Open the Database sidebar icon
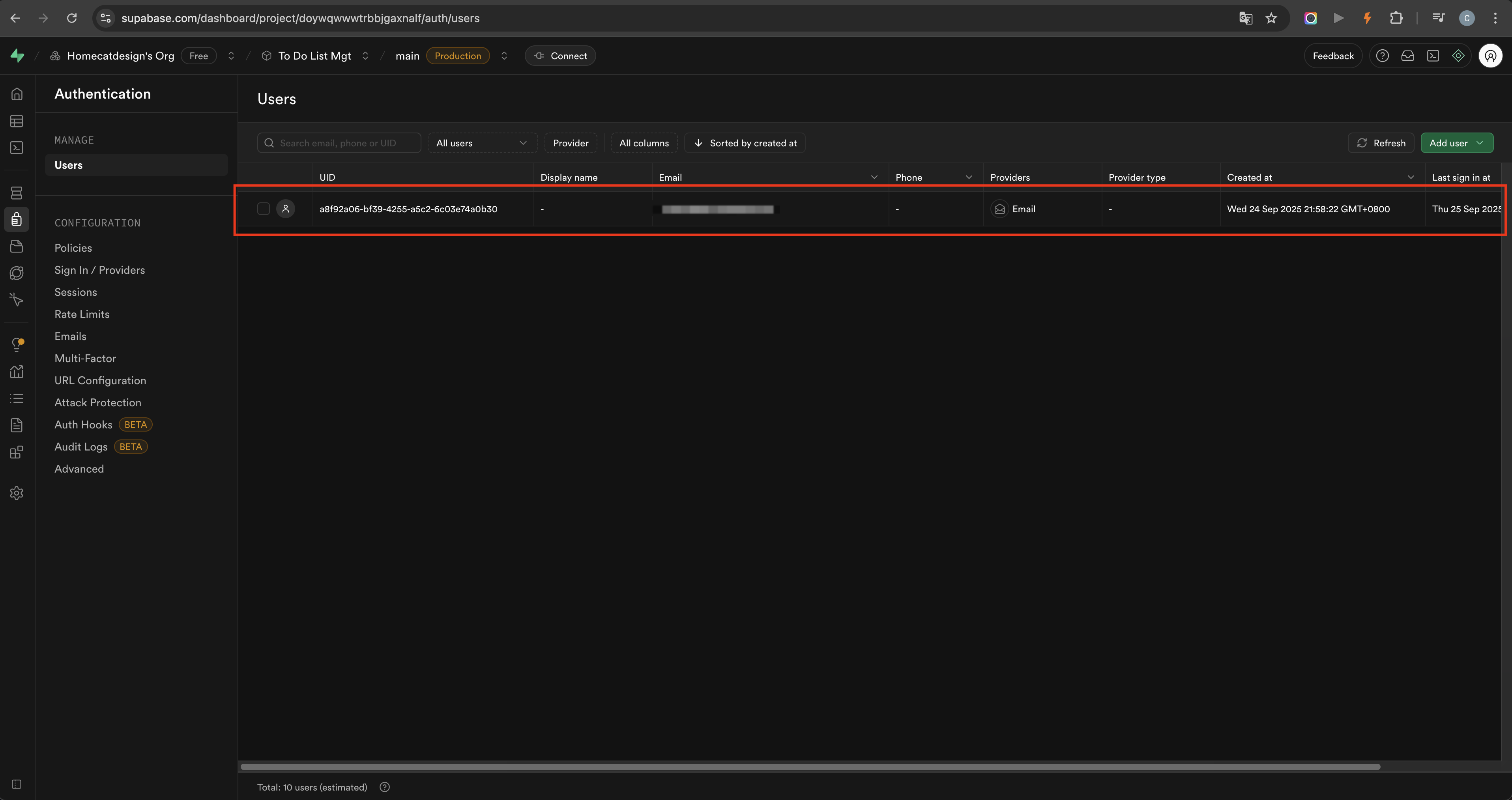The image size is (1512, 800). pos(17,193)
